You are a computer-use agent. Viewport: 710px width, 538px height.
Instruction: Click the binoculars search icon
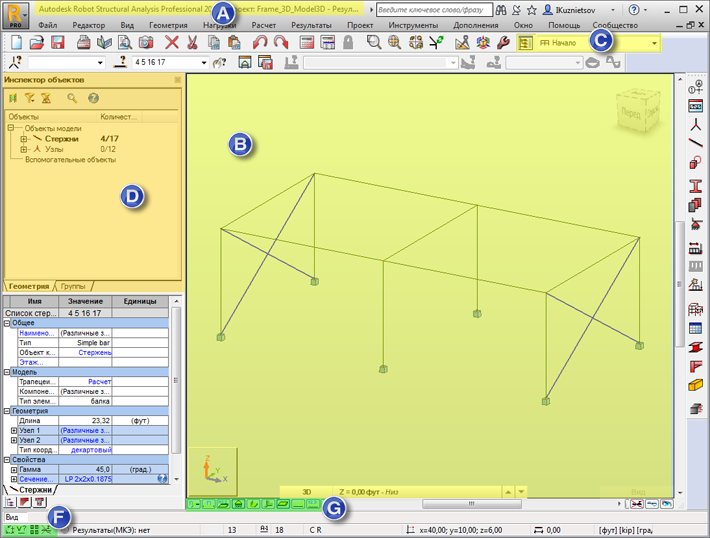click(501, 10)
